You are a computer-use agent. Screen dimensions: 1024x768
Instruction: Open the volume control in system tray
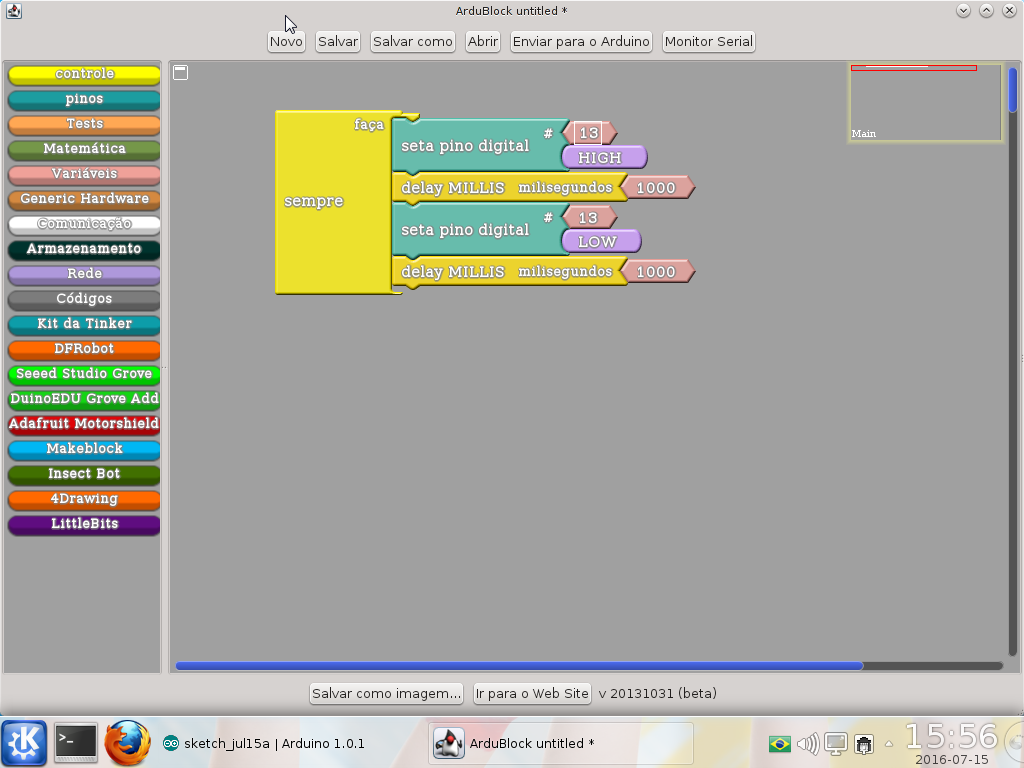point(808,743)
